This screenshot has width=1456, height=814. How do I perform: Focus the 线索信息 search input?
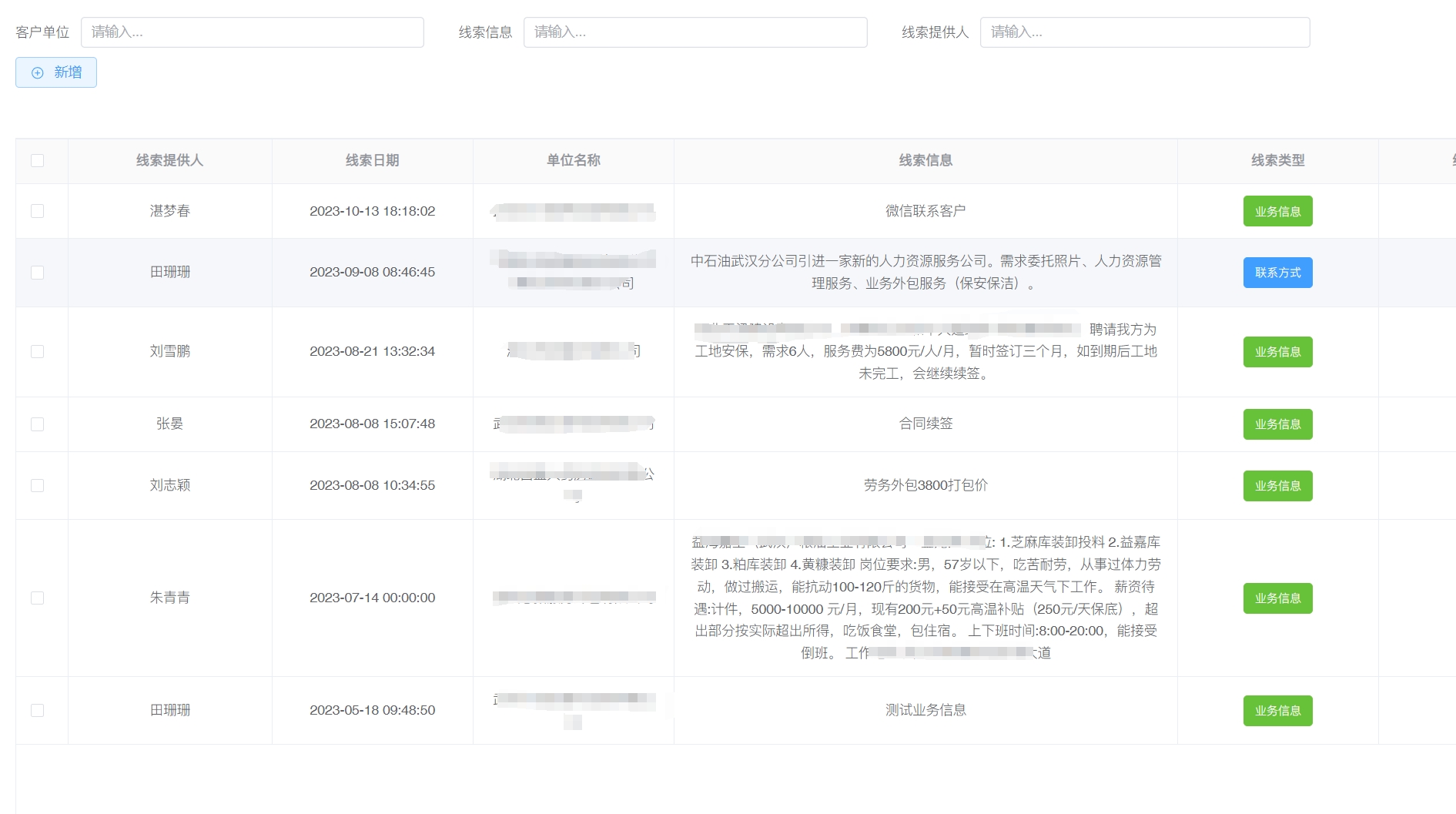click(695, 32)
